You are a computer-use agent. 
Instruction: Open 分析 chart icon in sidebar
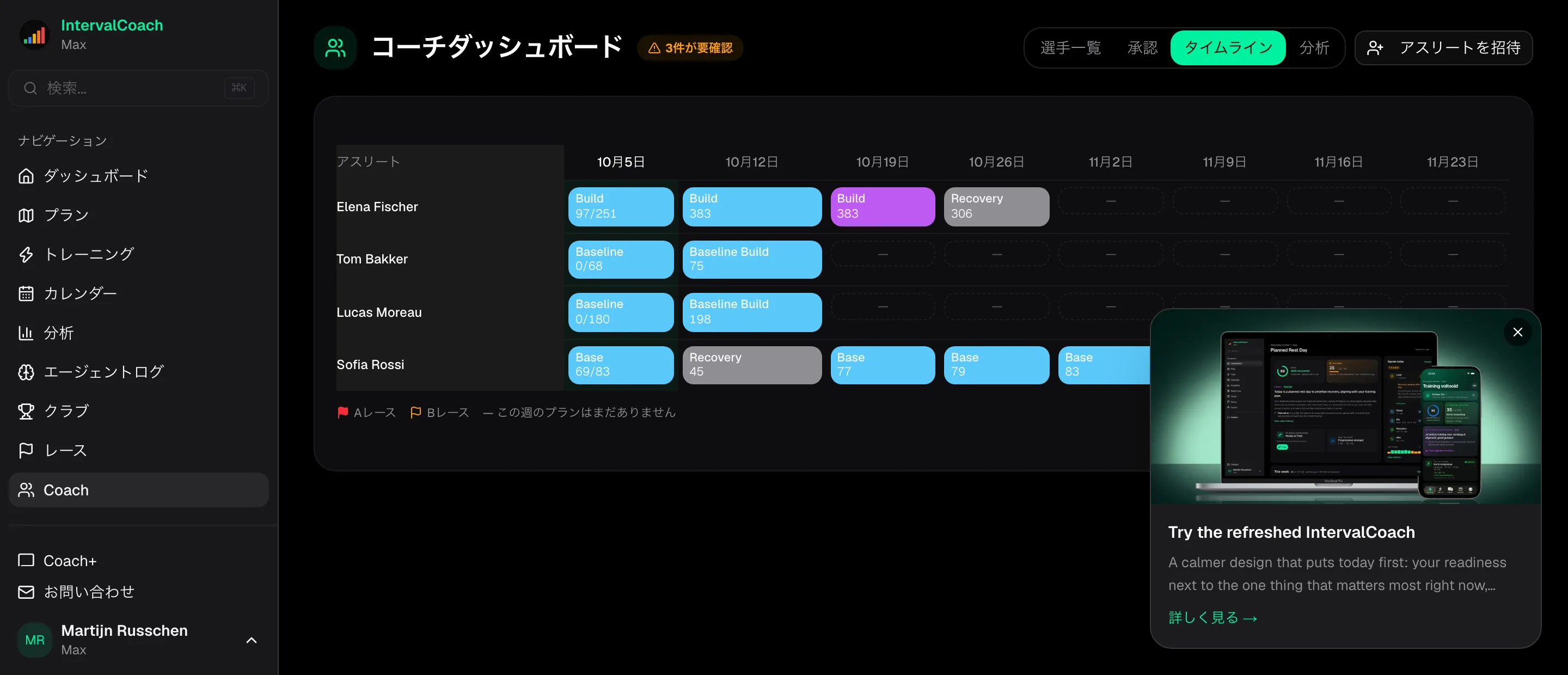[x=139, y=333]
